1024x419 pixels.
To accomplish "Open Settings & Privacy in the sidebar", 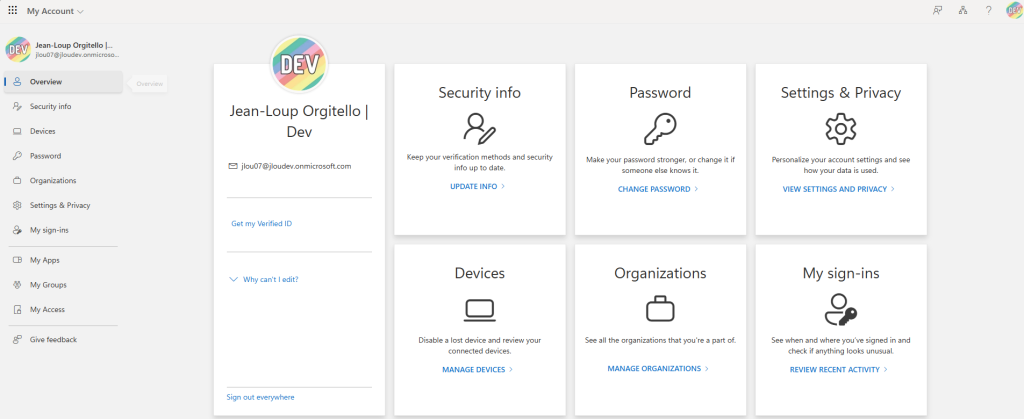I will click(63, 206).
